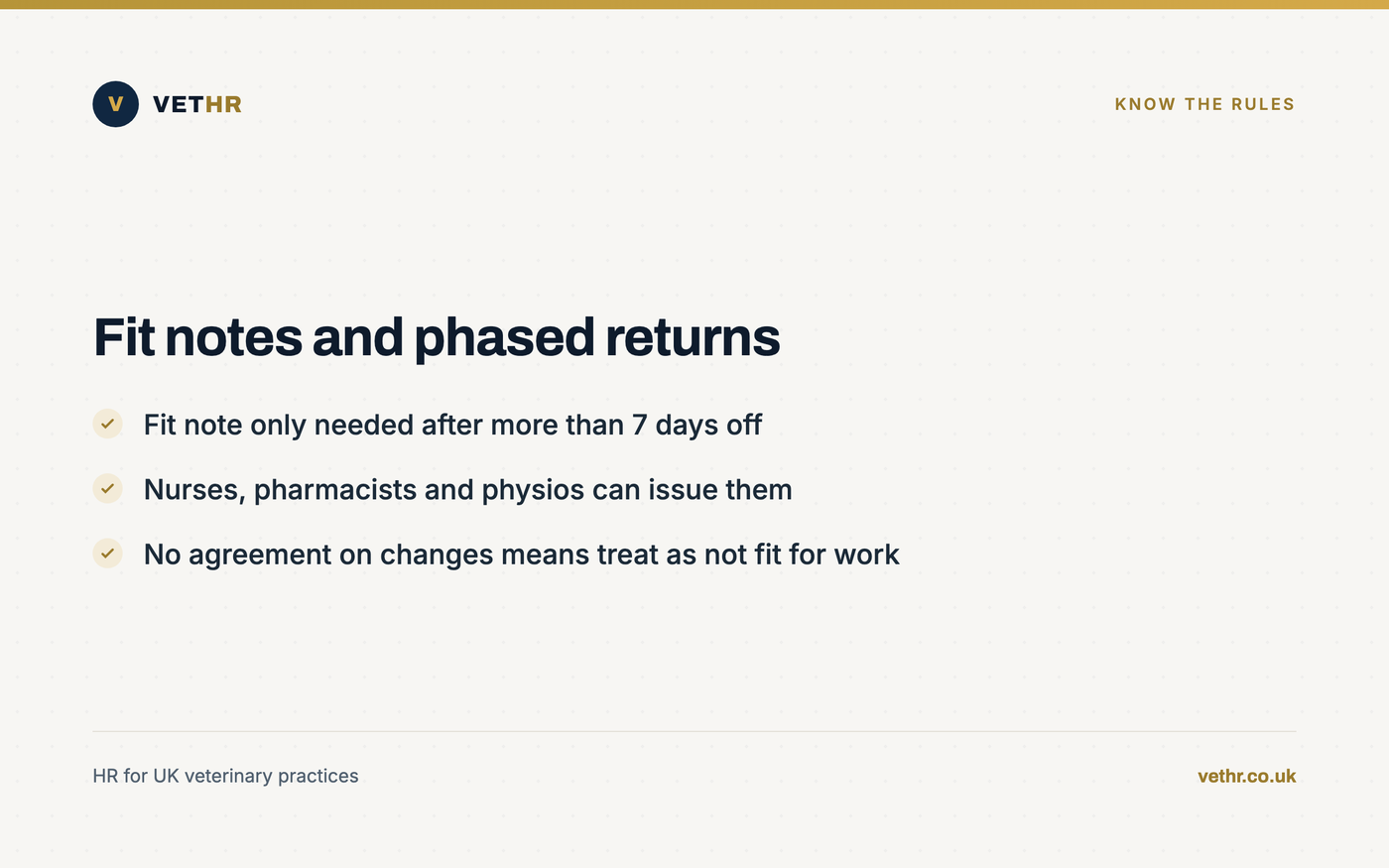The height and width of the screenshot is (868, 1389).
Task: Click the checkmark beside the no agreement bullet
Action: [107, 554]
